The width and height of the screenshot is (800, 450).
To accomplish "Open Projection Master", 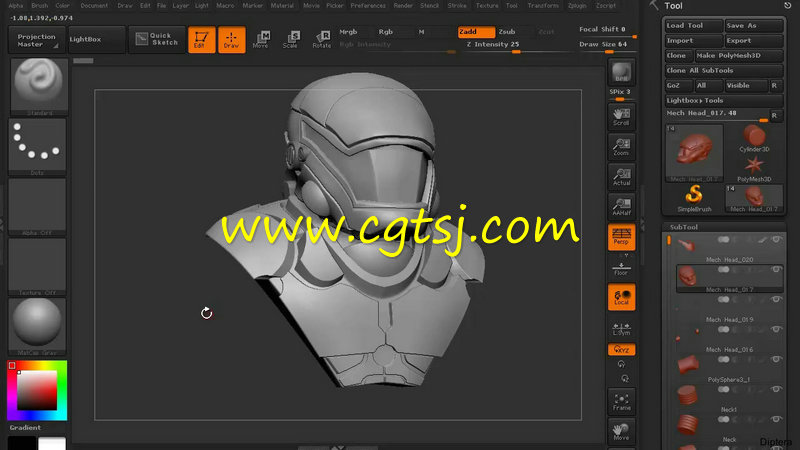I will tap(37, 40).
